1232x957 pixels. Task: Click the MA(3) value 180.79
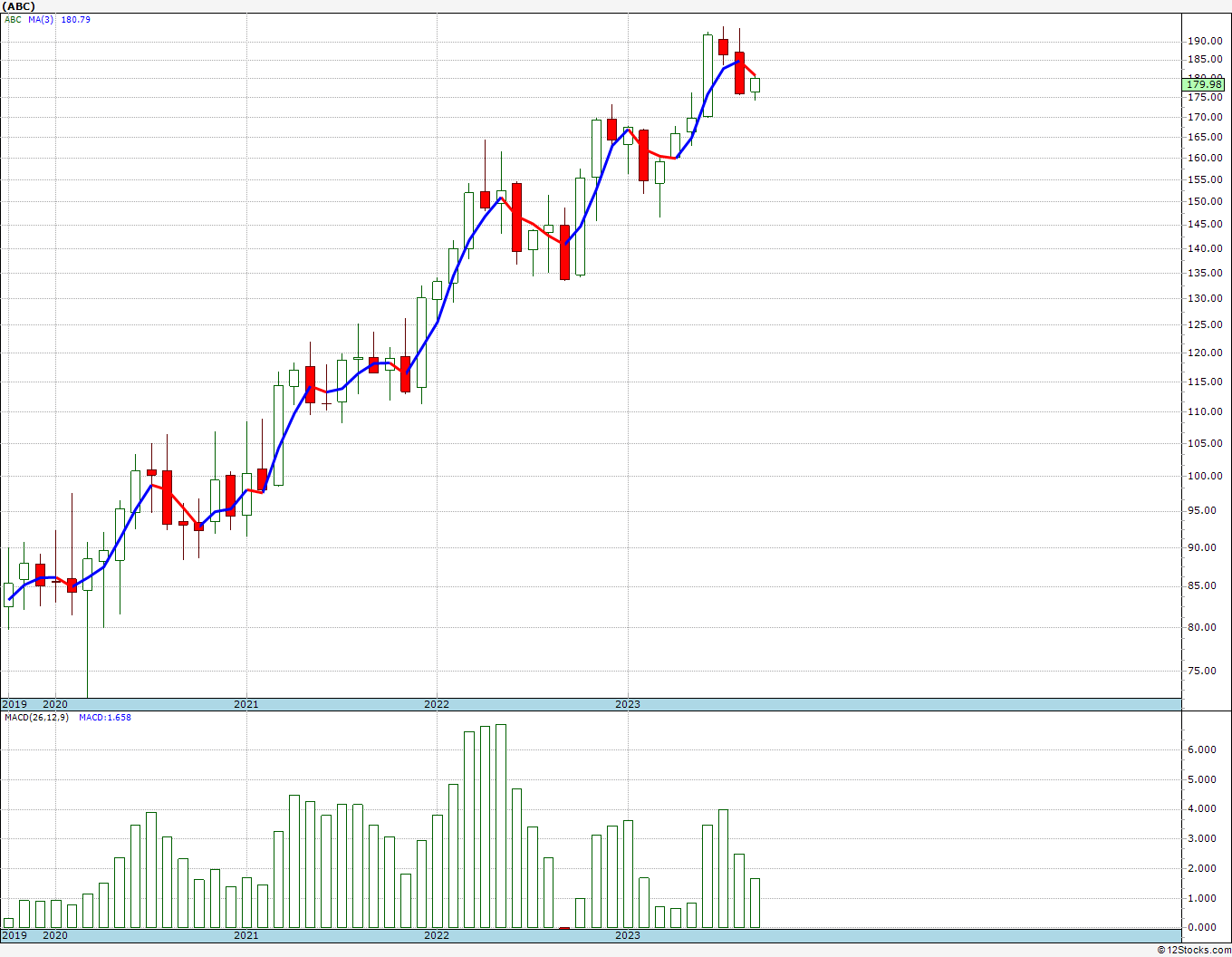click(x=75, y=20)
